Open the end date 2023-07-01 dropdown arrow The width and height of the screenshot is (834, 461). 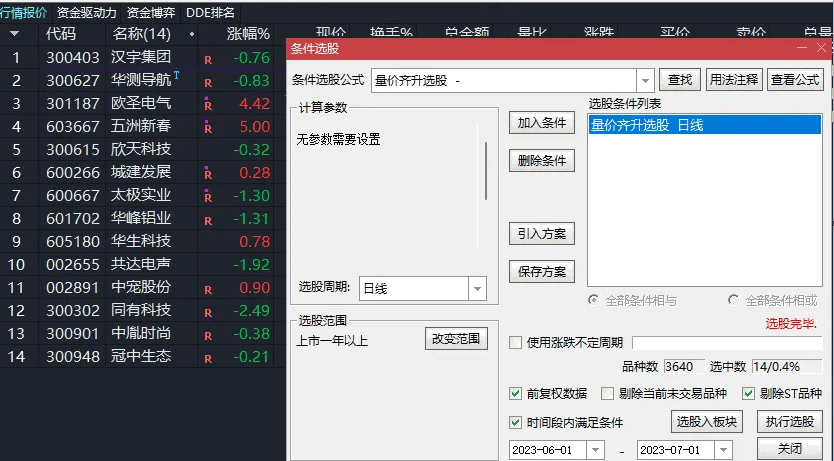pyautogui.click(x=724, y=450)
